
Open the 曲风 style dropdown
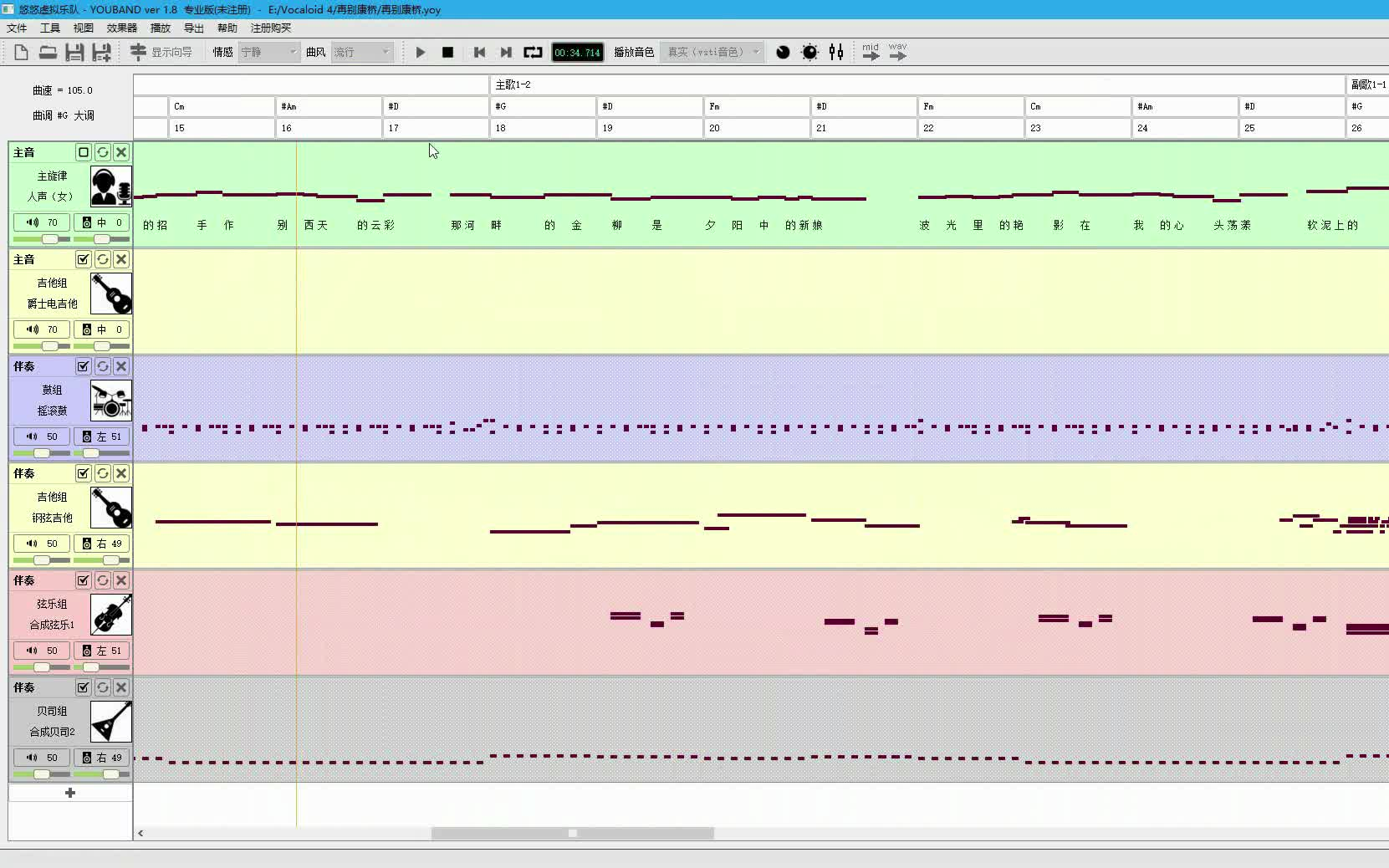(362, 52)
